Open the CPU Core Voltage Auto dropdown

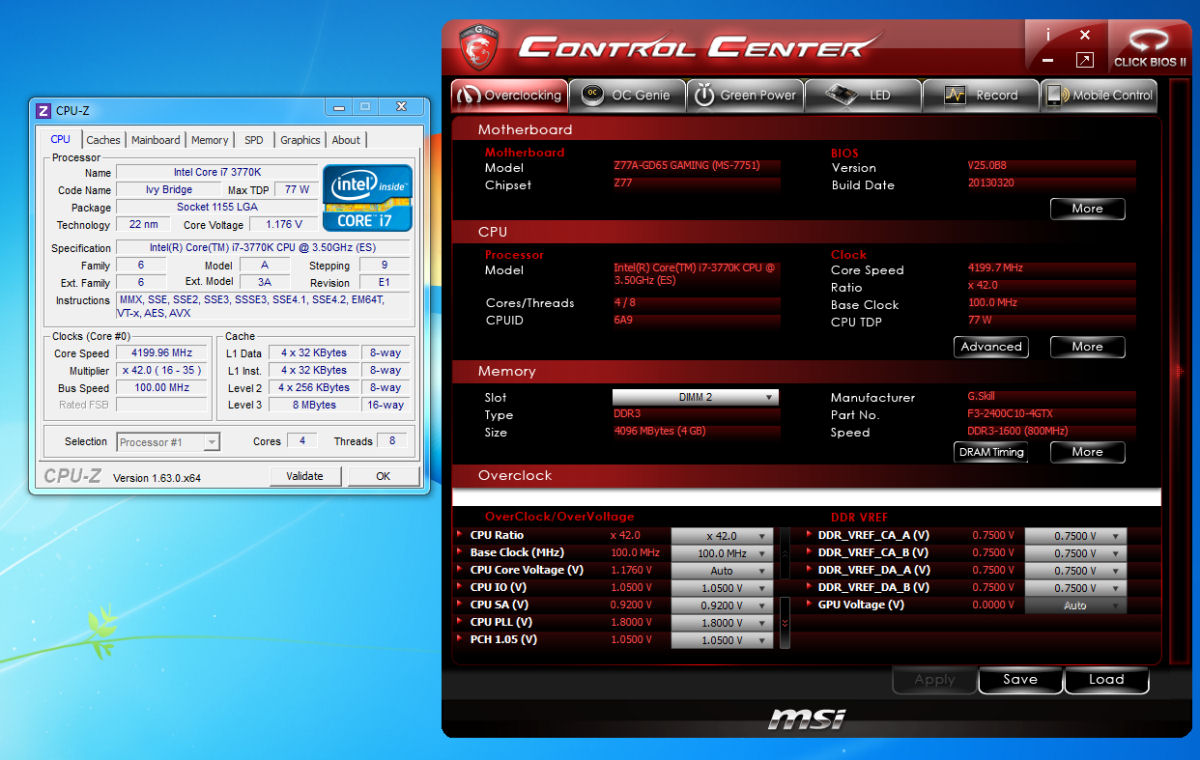tap(722, 571)
